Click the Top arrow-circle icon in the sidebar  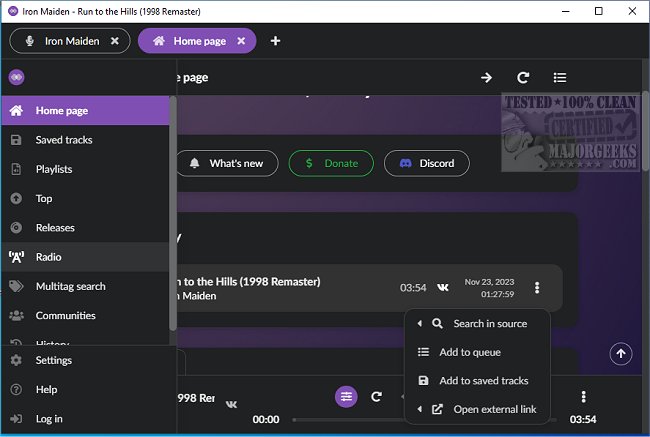[x=16, y=199]
